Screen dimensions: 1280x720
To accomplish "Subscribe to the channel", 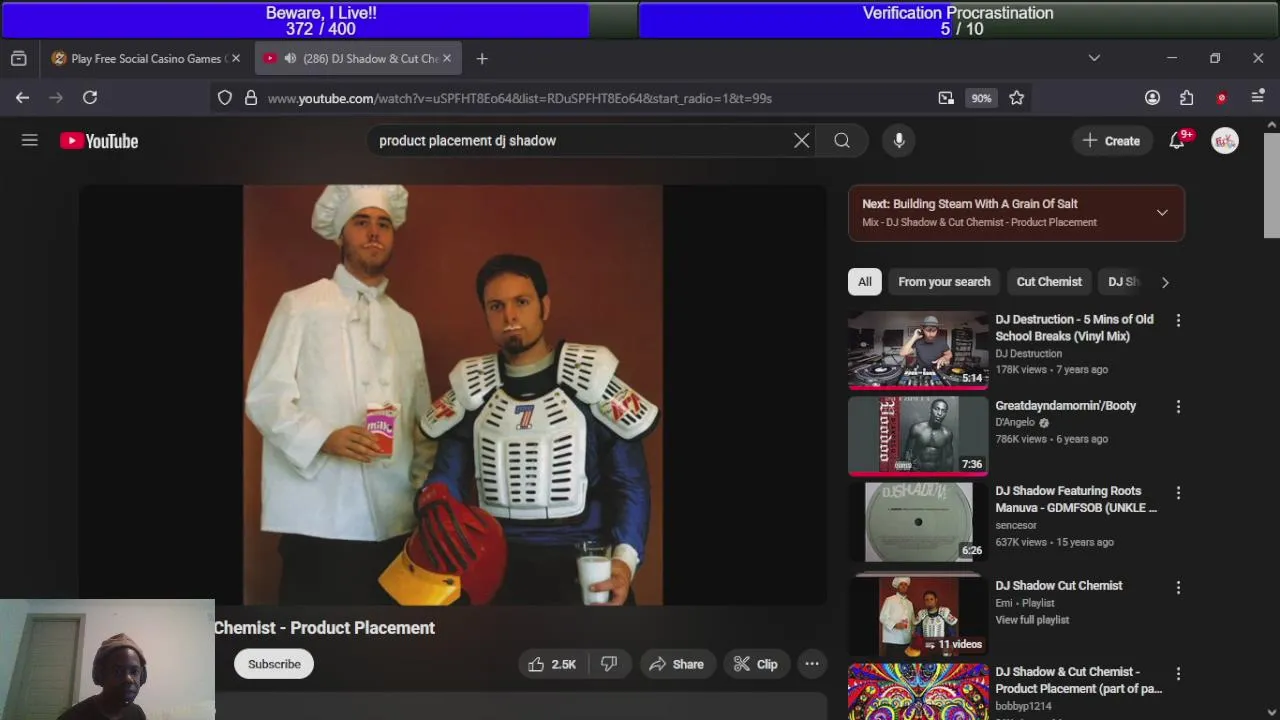I will pyautogui.click(x=274, y=664).
